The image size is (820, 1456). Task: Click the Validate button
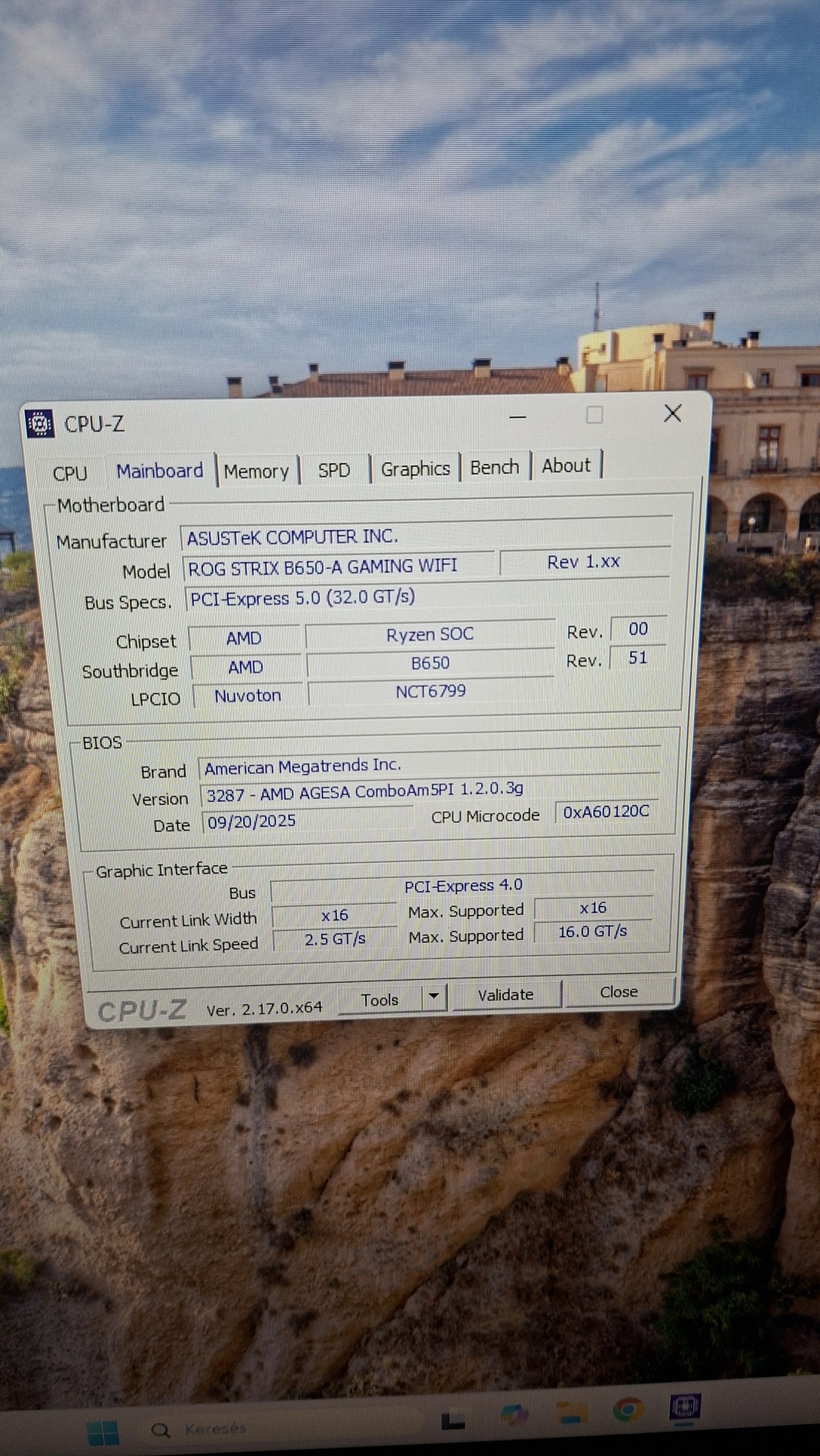pyautogui.click(x=506, y=994)
